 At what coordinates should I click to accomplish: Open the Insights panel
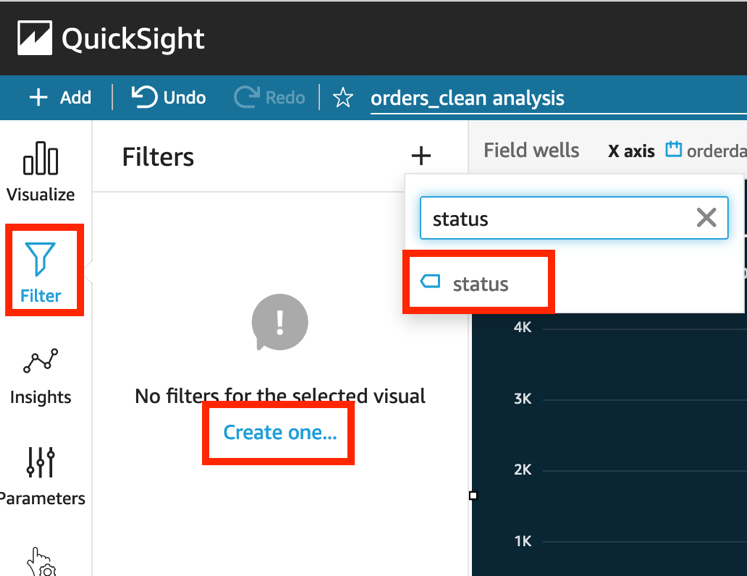[40, 376]
